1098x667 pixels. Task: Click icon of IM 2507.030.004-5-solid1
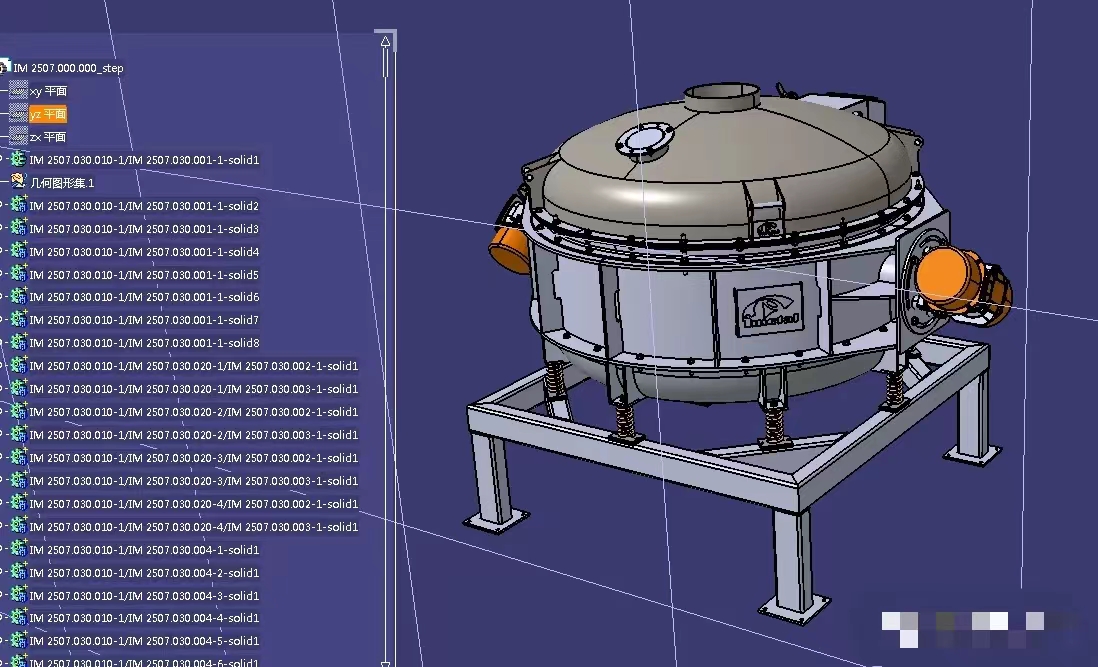point(18,640)
